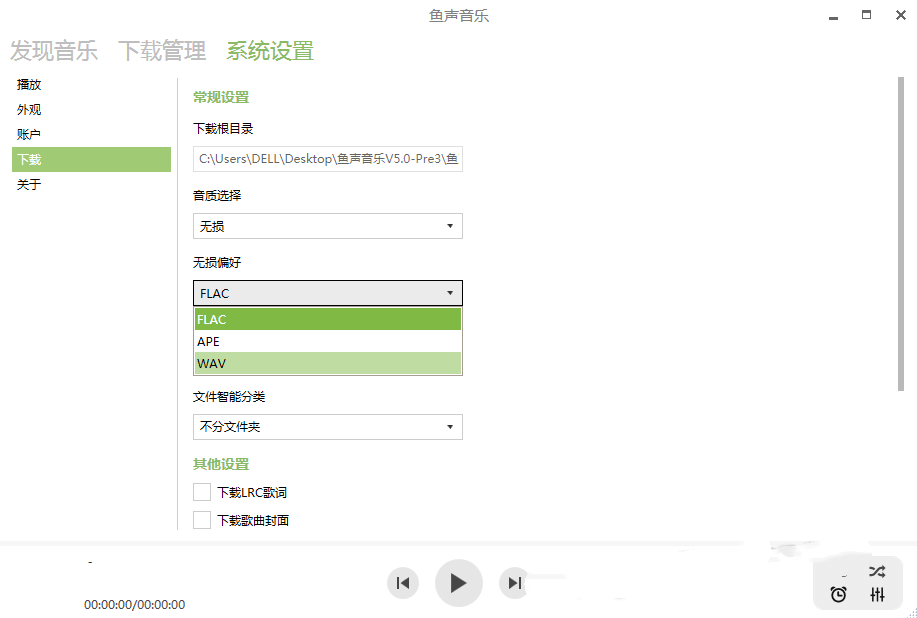
Task: Open the 音质选择 dropdown
Action: (x=327, y=226)
